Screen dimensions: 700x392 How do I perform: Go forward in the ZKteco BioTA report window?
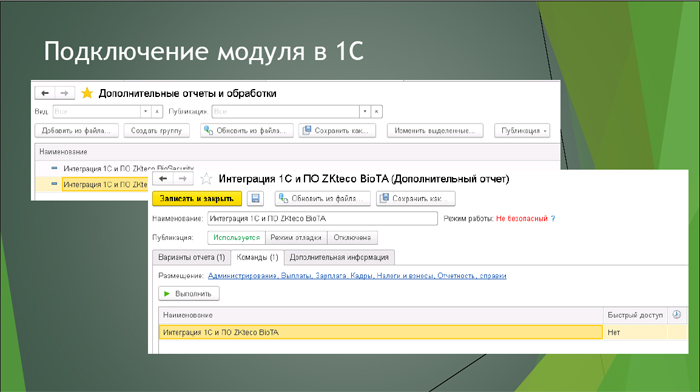(183, 179)
